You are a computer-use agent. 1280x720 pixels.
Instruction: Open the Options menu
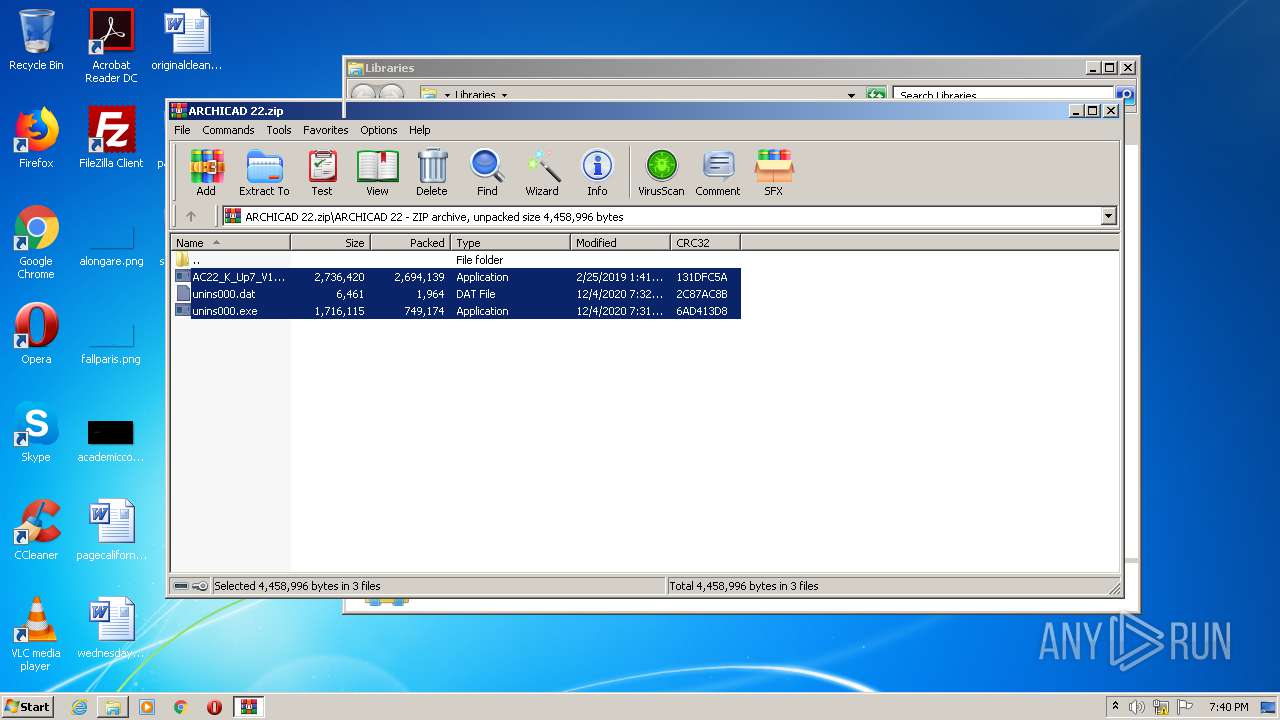point(379,130)
